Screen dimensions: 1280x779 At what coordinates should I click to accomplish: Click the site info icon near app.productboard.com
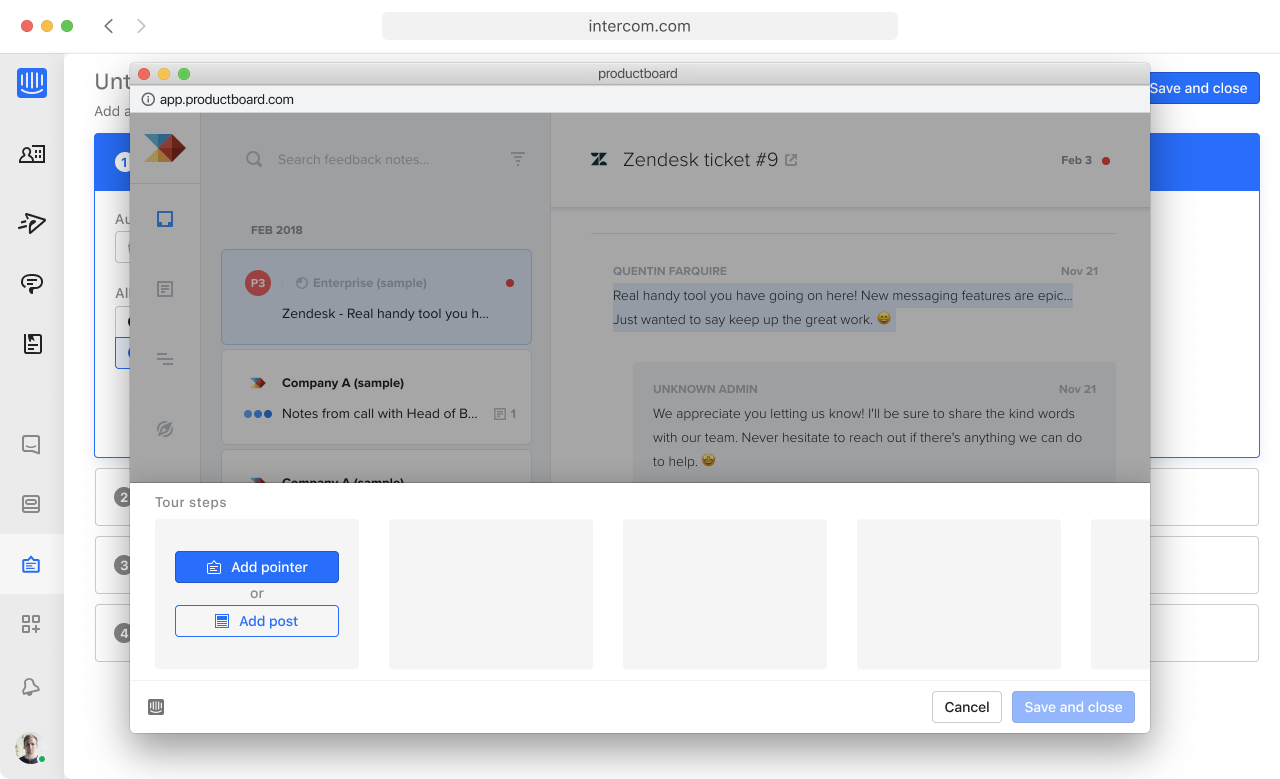tap(148, 99)
